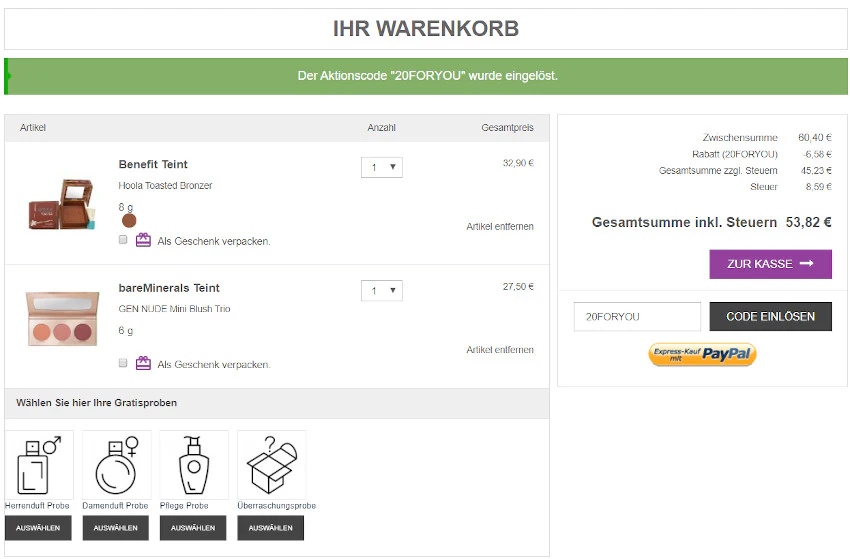Click the Rabatt (20FORYOU) line
This screenshot has width=850, height=559.
point(762,155)
